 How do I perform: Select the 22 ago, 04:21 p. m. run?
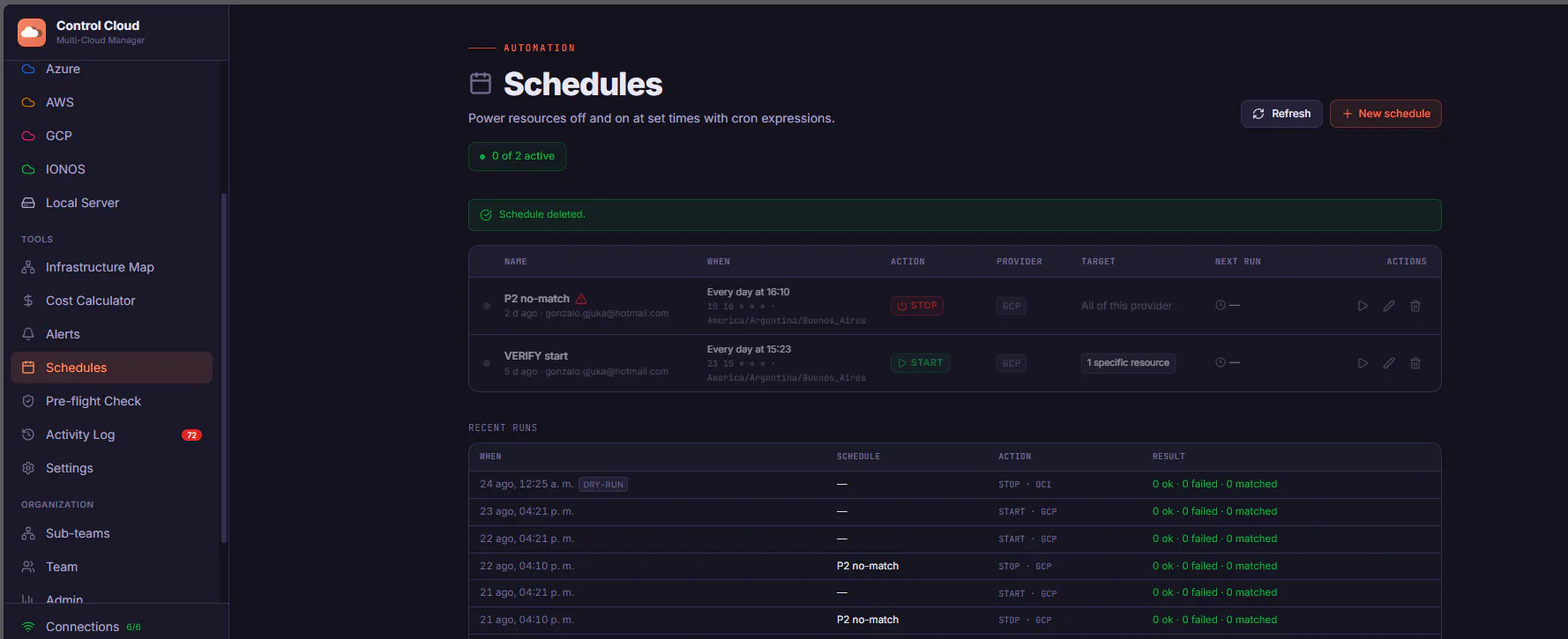(x=955, y=539)
